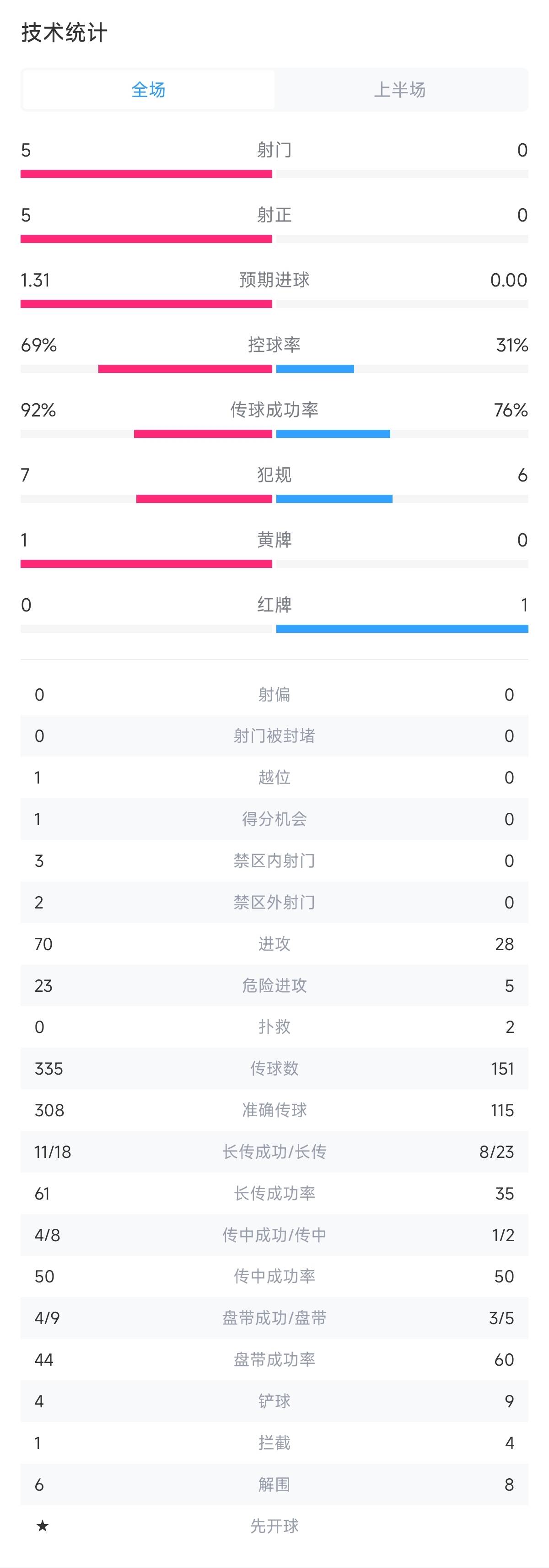
Task: Click the 红牌 blue bar
Action: click(x=402, y=629)
